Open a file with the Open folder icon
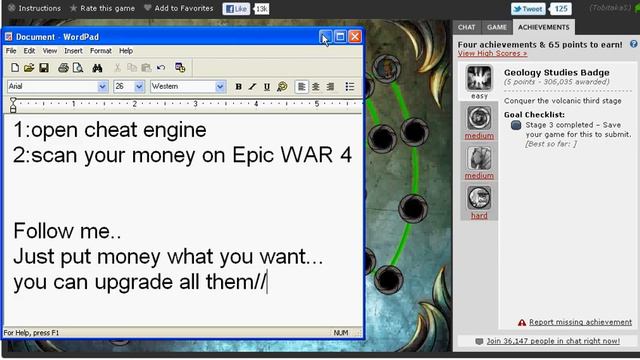This screenshot has height=360, width=640. click(29, 68)
